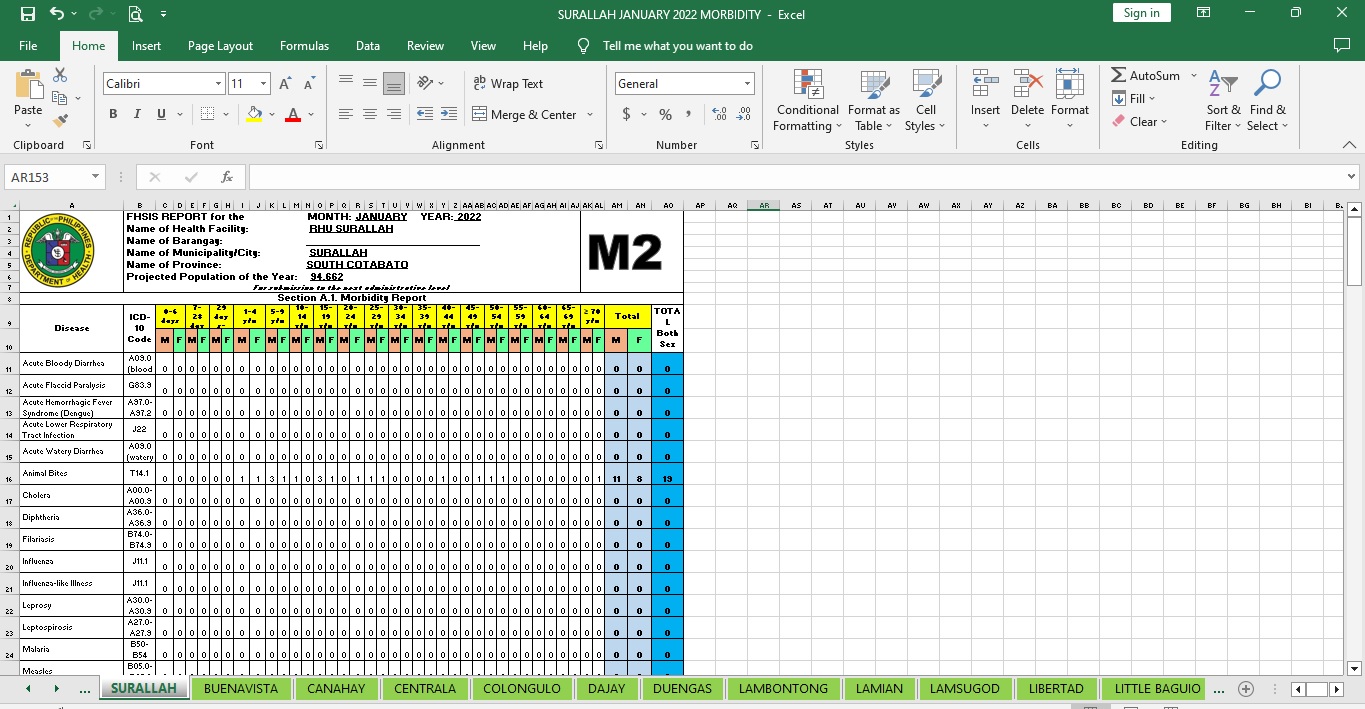Open Cell Styles gallery
Image resolution: width=1365 pixels, height=709 pixels.
pos(926,100)
